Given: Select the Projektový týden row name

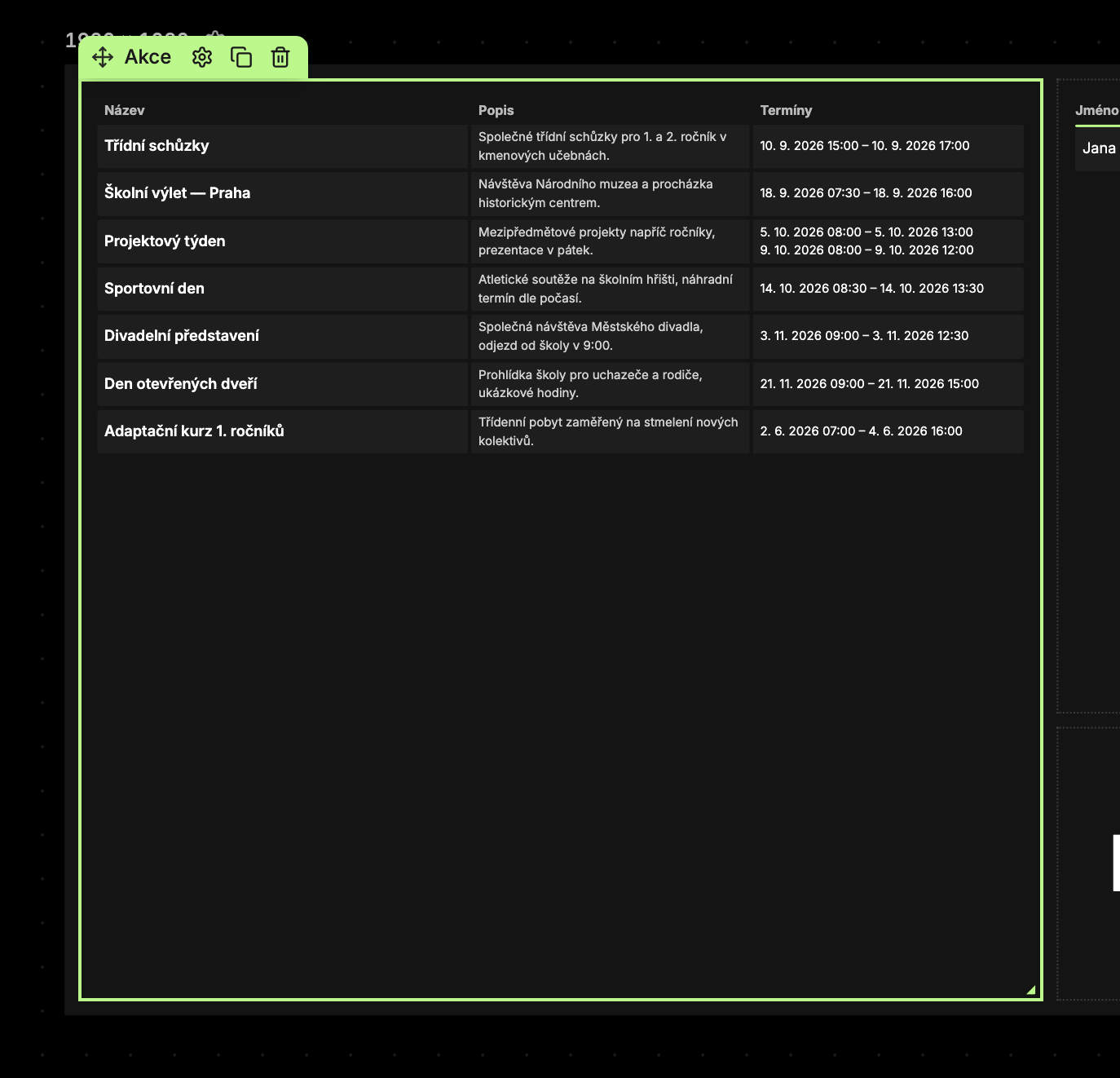Looking at the screenshot, I should [165, 241].
